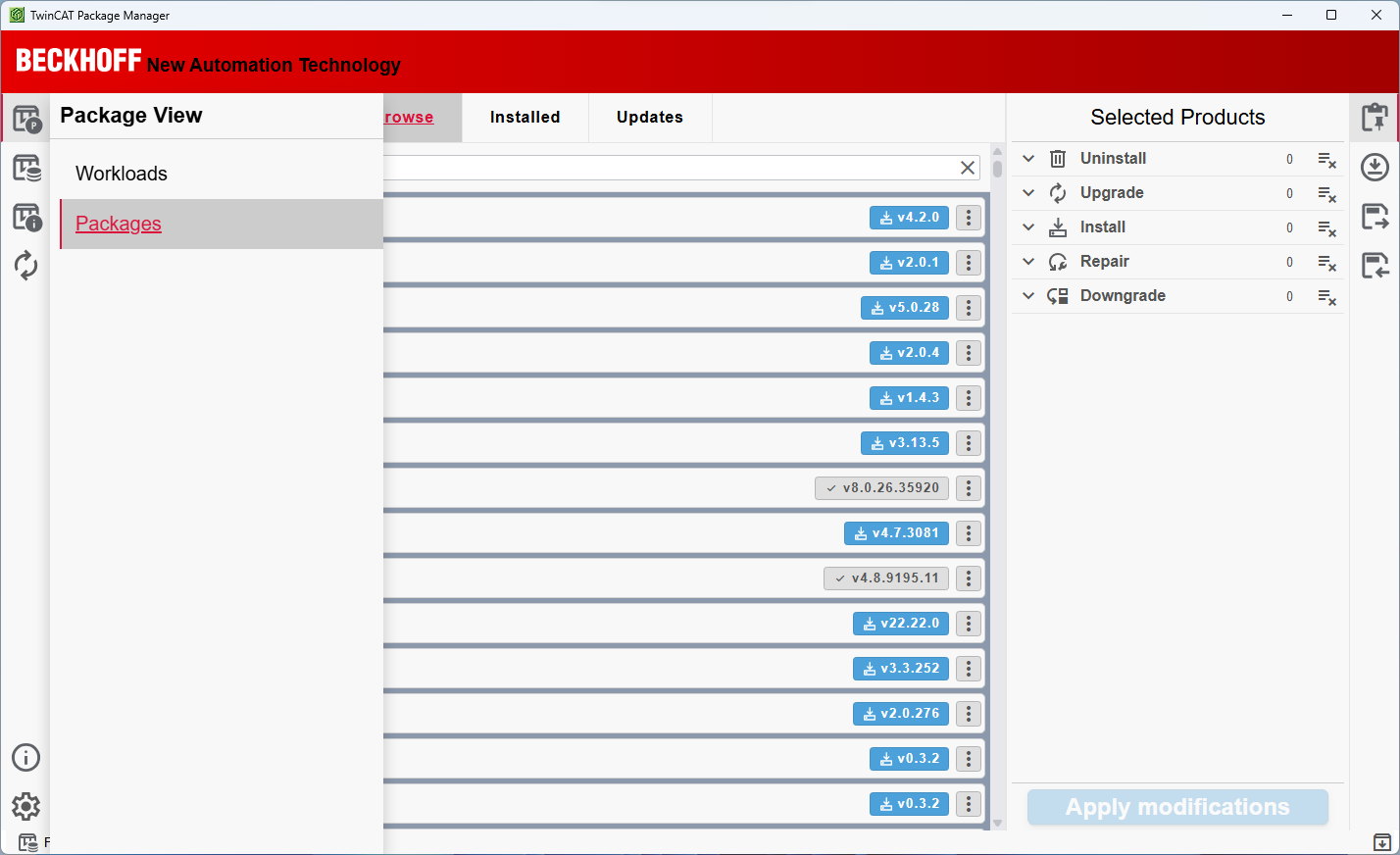Click the export configuration icon at right
Image resolution: width=1400 pixels, height=855 pixels.
1375,216
